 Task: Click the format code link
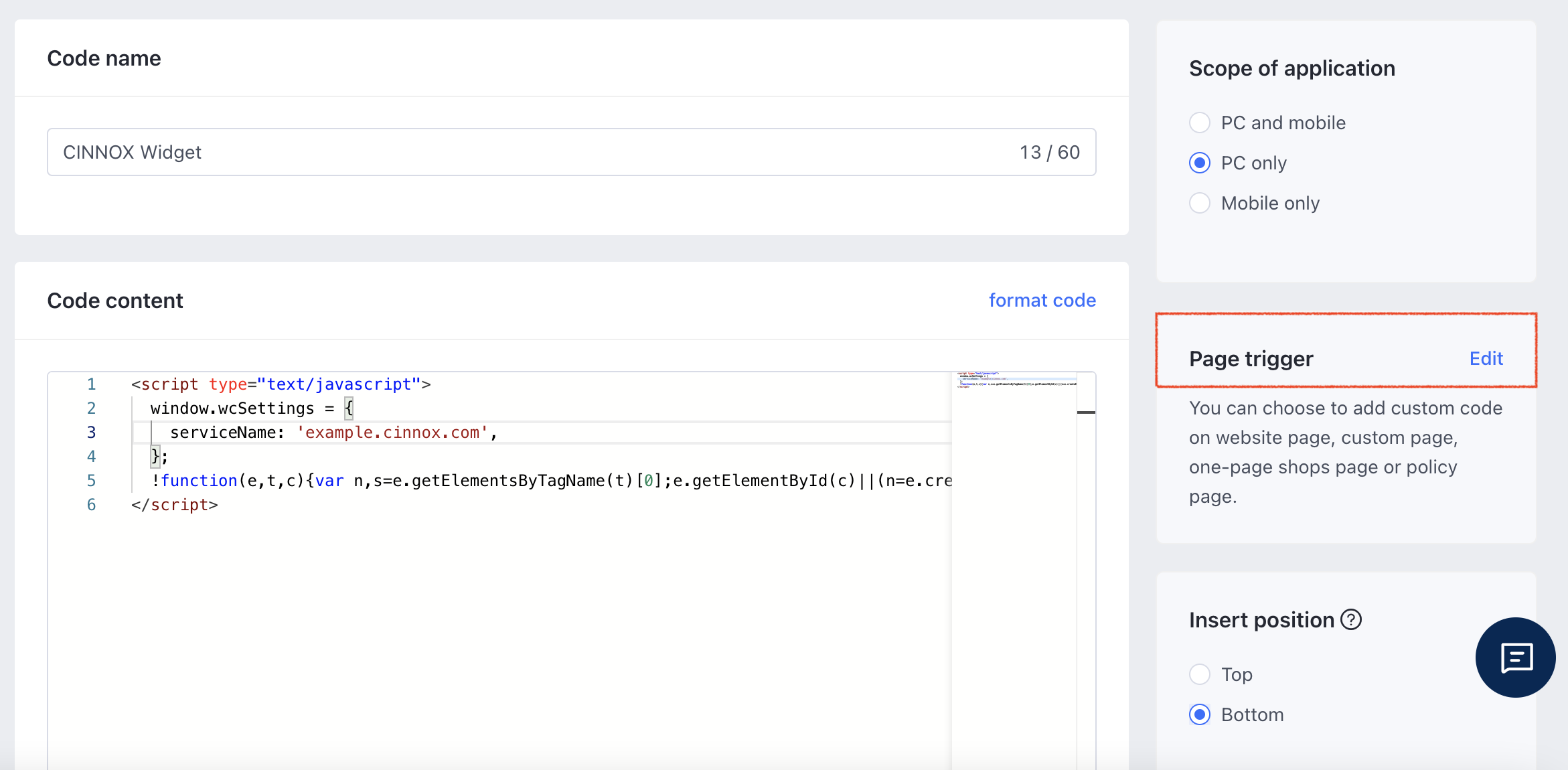1042,300
